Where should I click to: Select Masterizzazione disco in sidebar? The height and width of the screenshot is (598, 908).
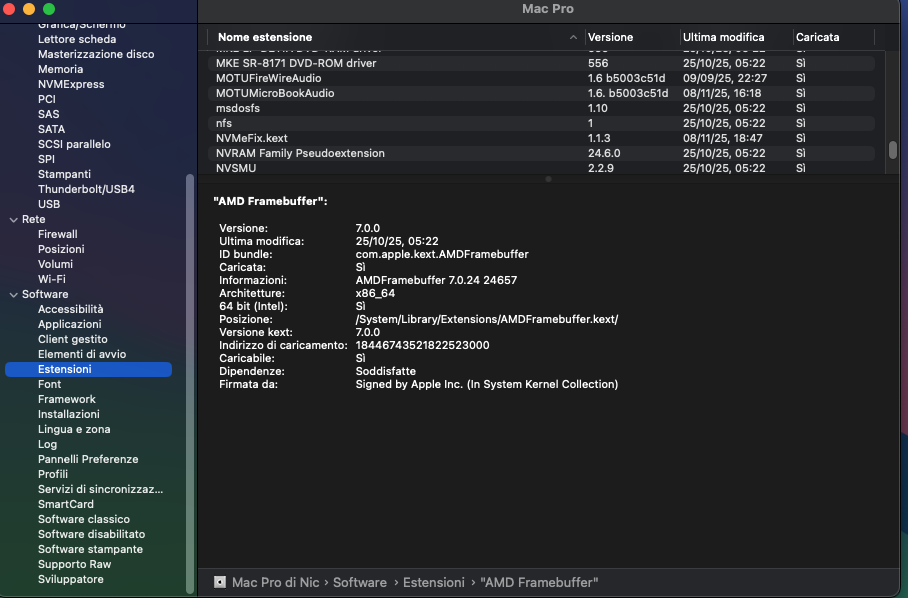(96, 54)
